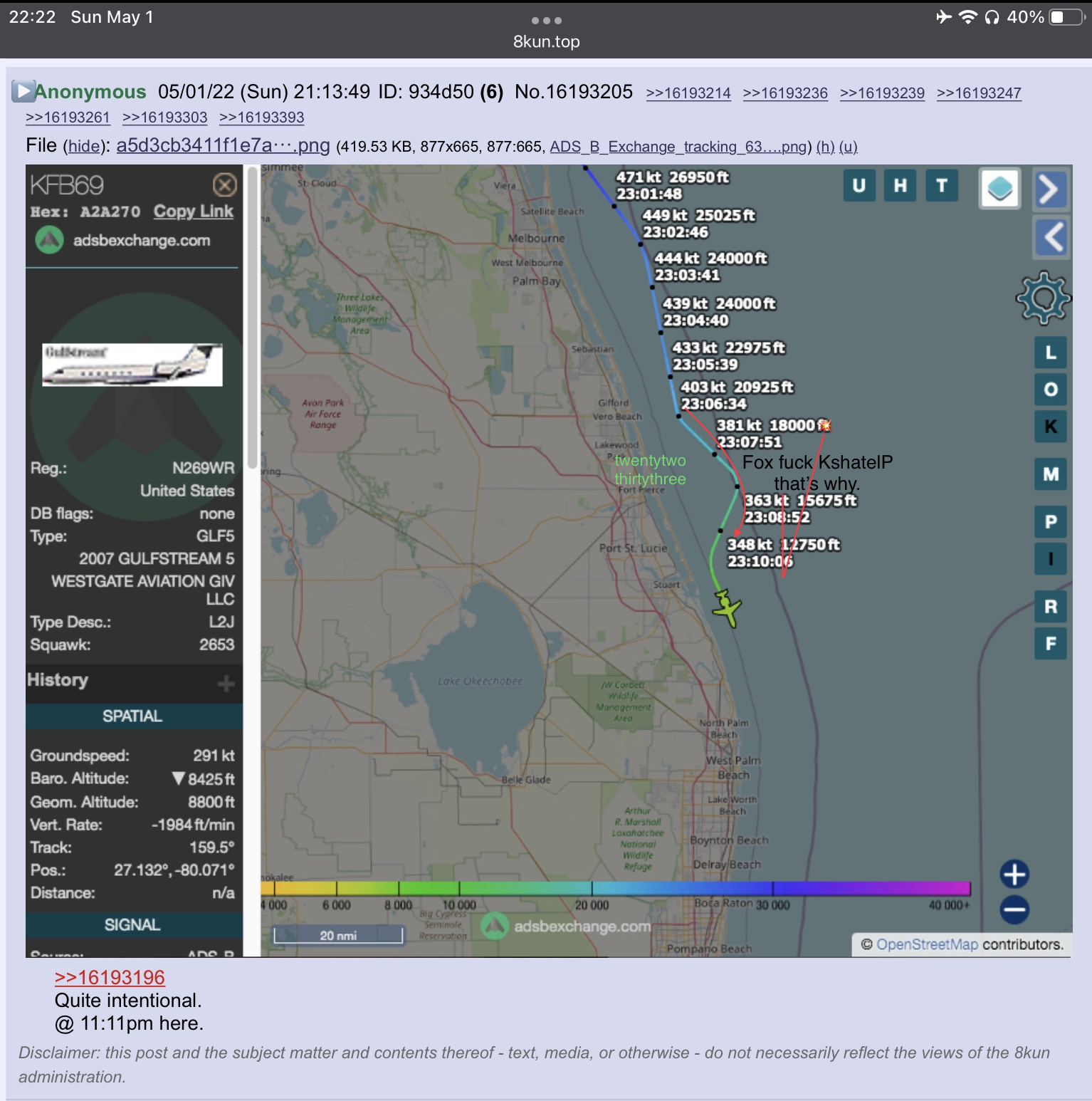
Task: Open reply link >>16193239
Action: (x=882, y=93)
